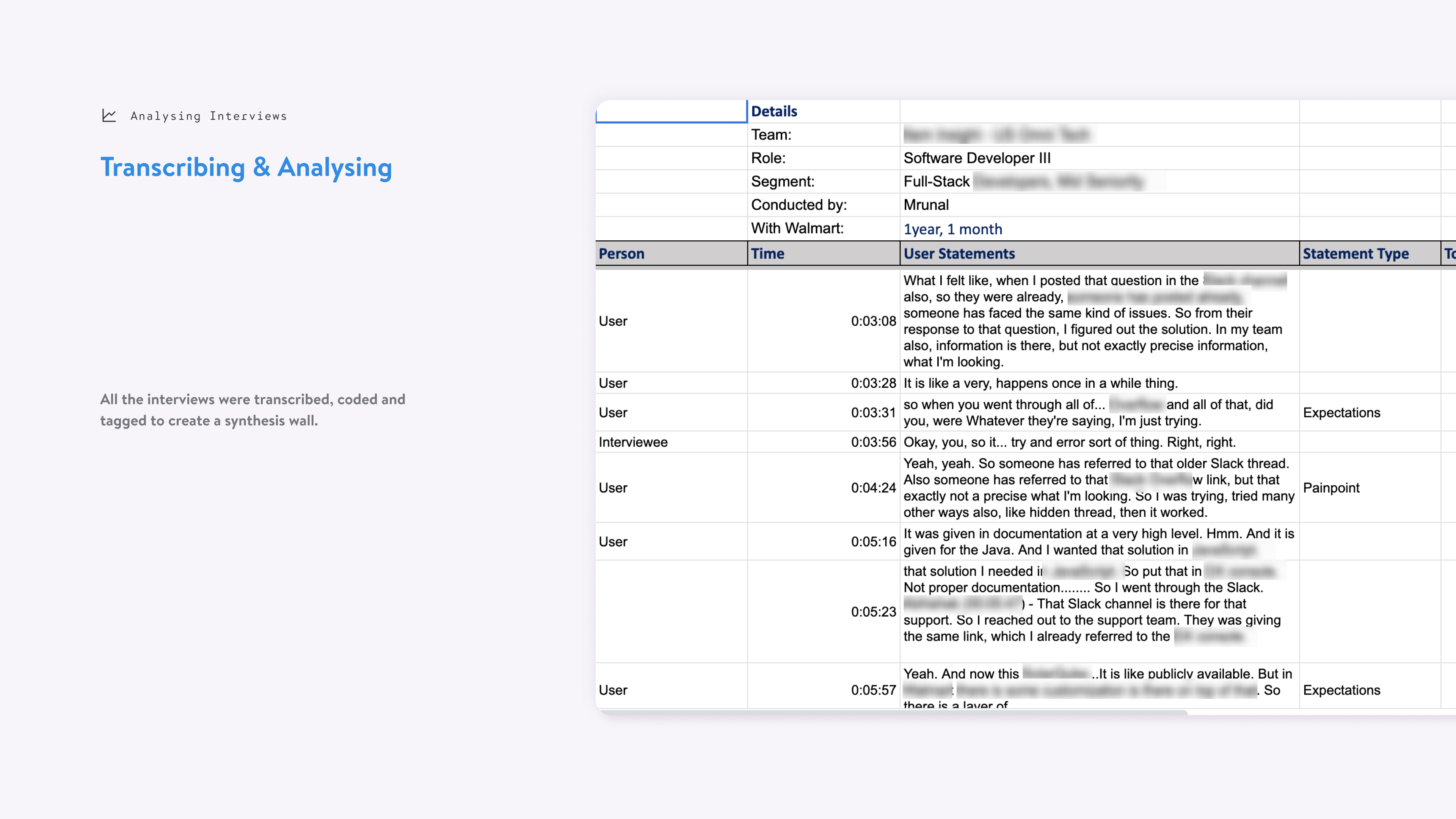Click the horizontal scrollbar below the spreadsheet
This screenshot has width=1456, height=819.
point(893,712)
